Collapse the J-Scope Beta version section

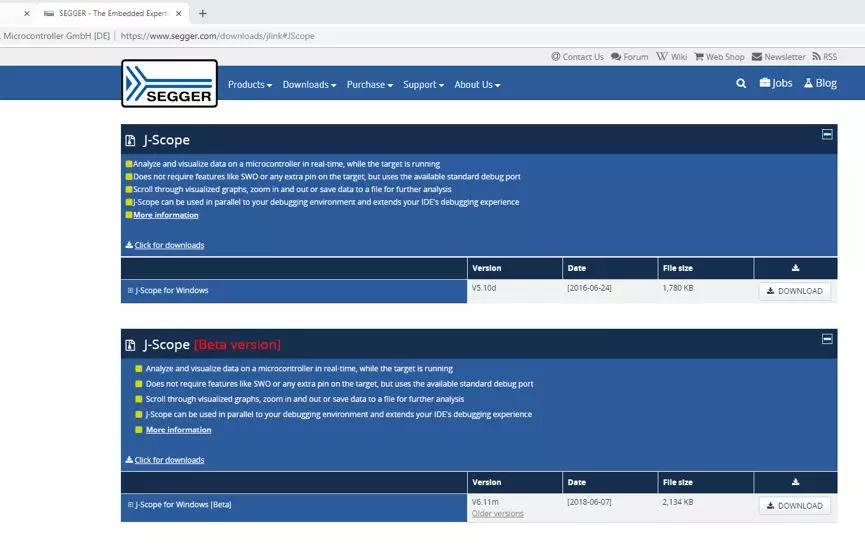827,339
